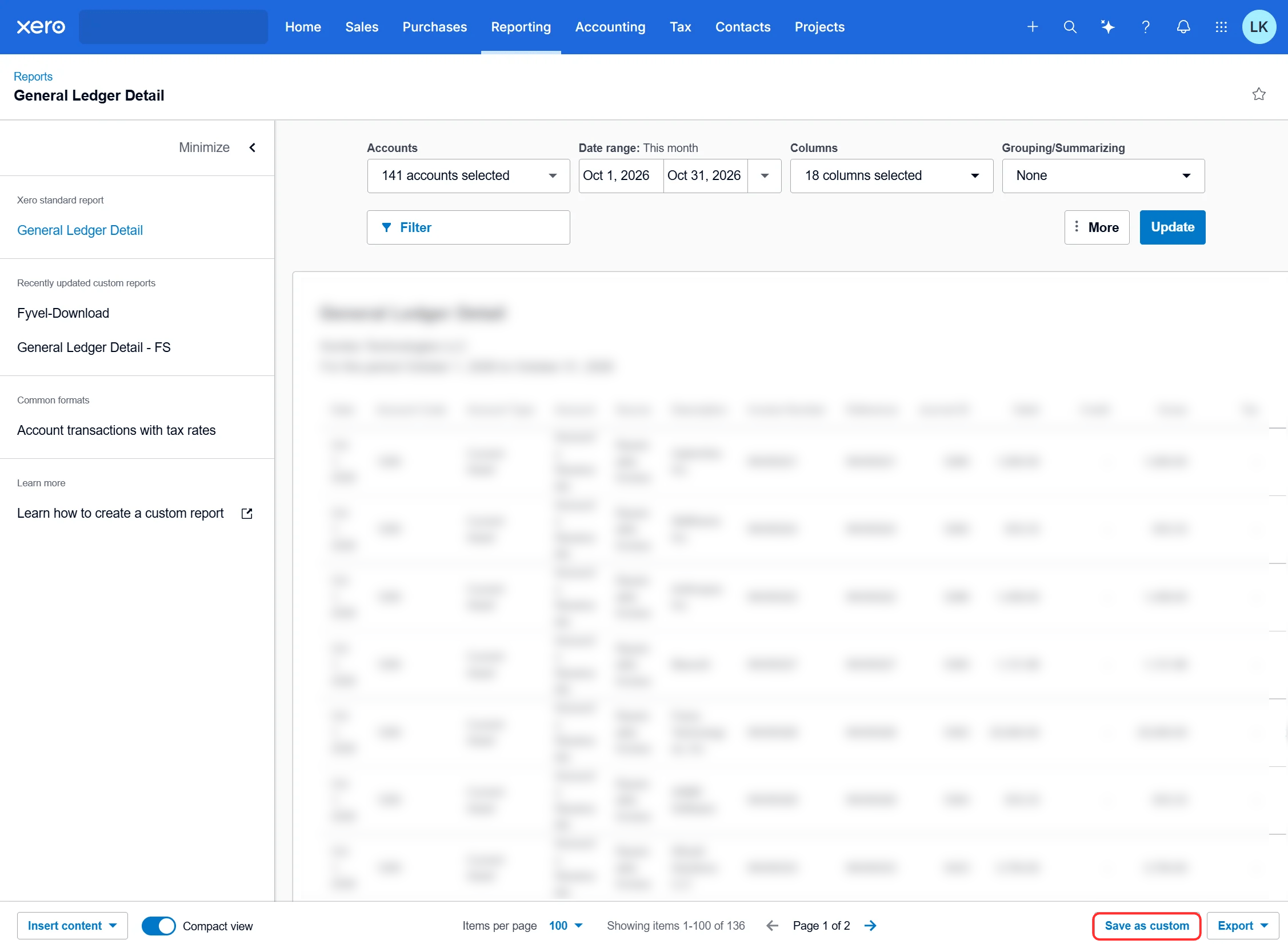1288x948 pixels.
Task: Open the Contacts menu
Action: tap(742, 27)
